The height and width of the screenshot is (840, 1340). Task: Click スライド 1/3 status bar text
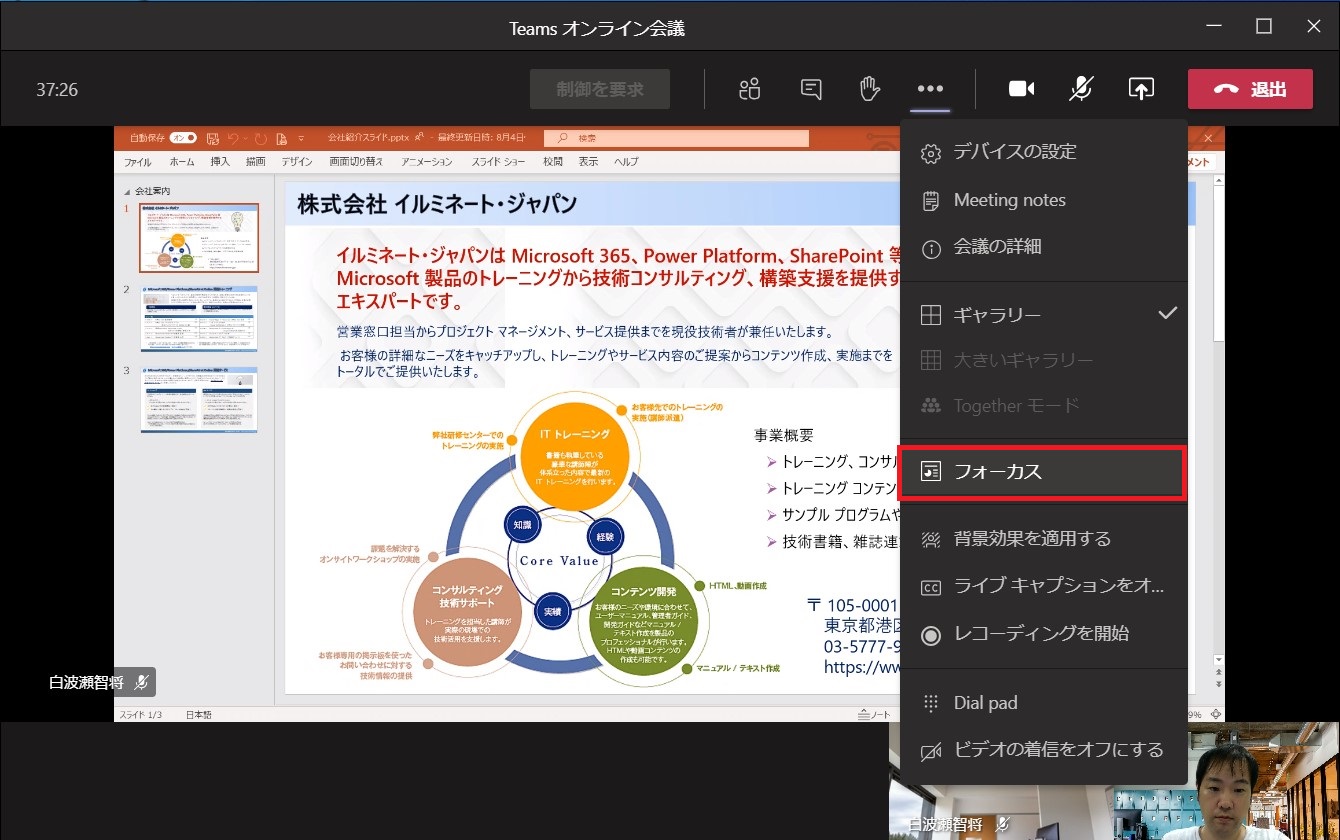coord(140,715)
